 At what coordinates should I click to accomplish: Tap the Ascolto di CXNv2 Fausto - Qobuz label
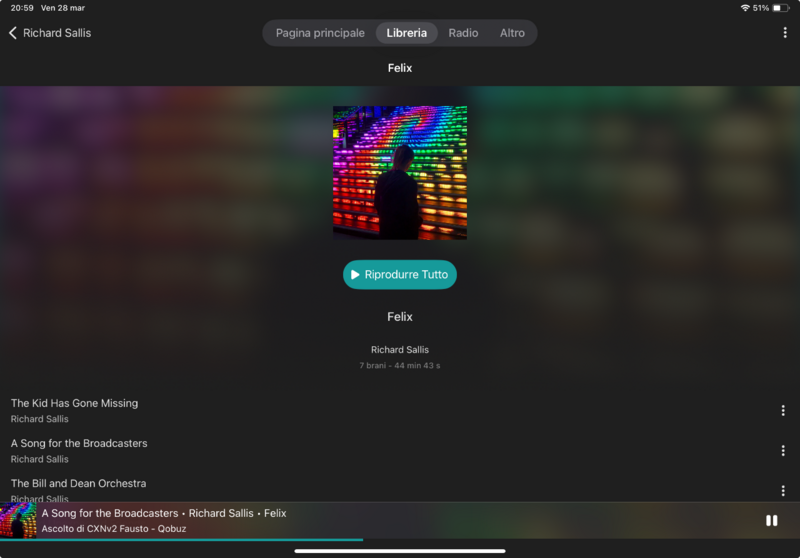click(x=114, y=529)
